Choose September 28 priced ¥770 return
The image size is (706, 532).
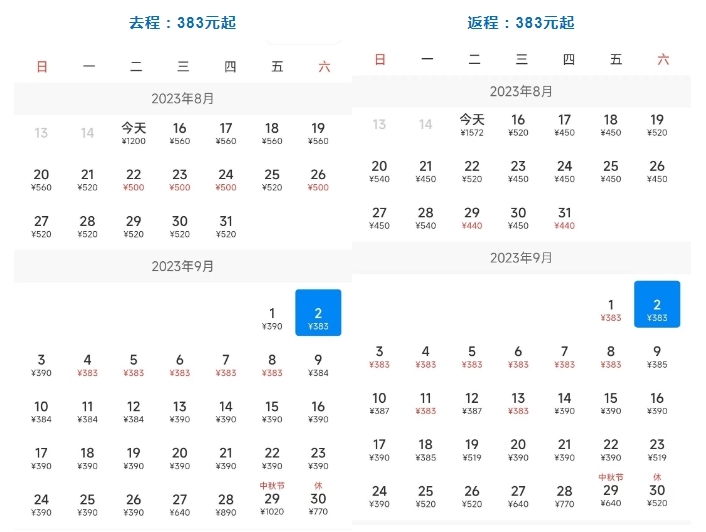click(564, 496)
